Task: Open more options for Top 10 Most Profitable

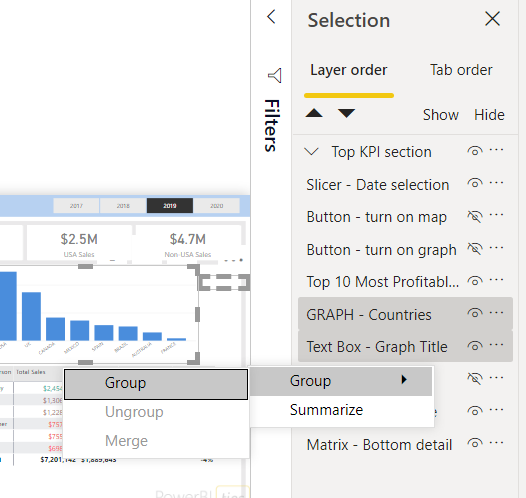Action: coord(496,280)
